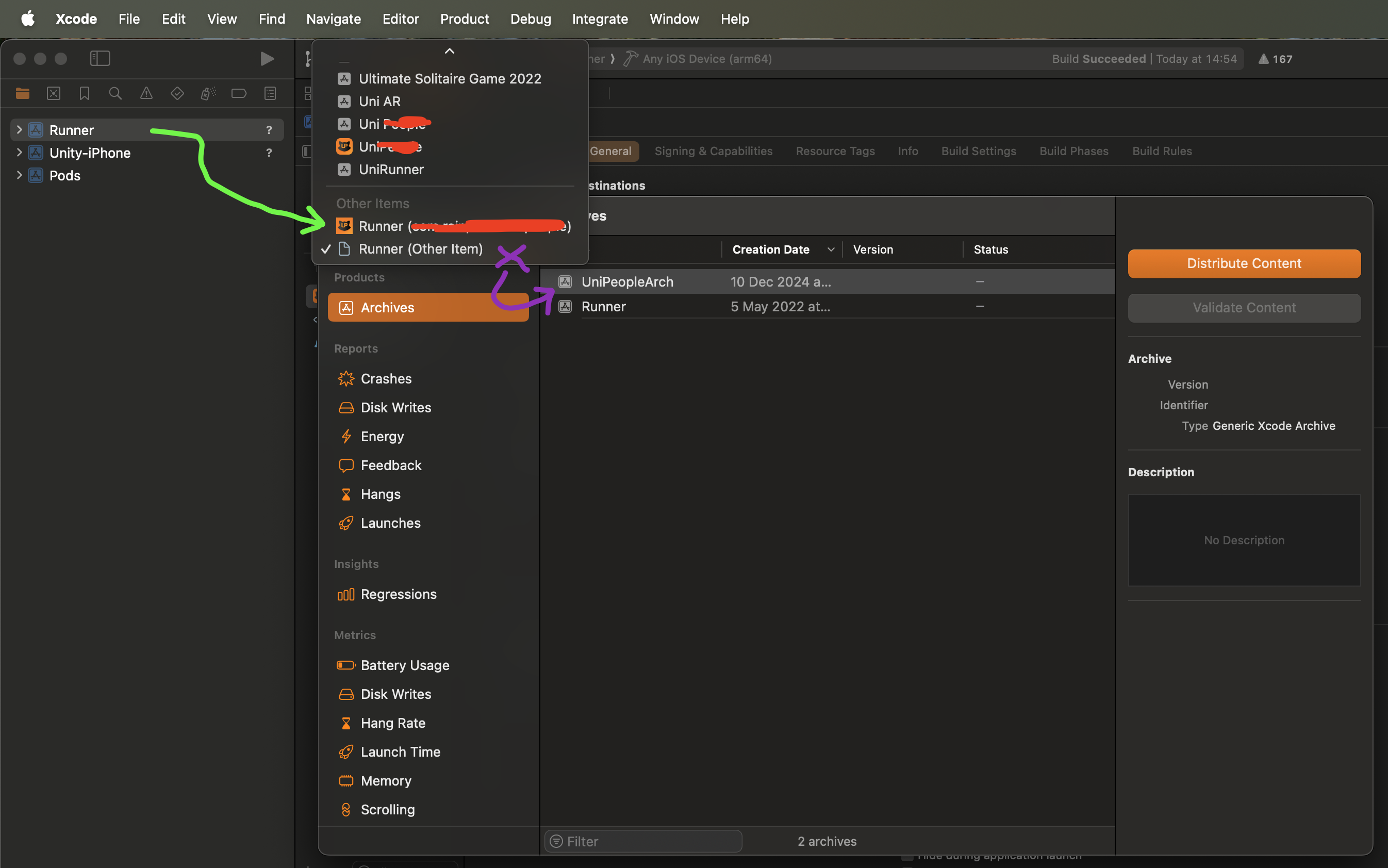
Task: Click the scroll-up chevron in popup list
Action: 450,51
